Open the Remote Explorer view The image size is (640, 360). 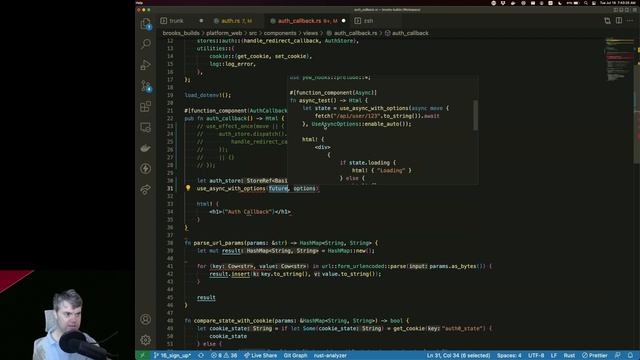[146, 127]
